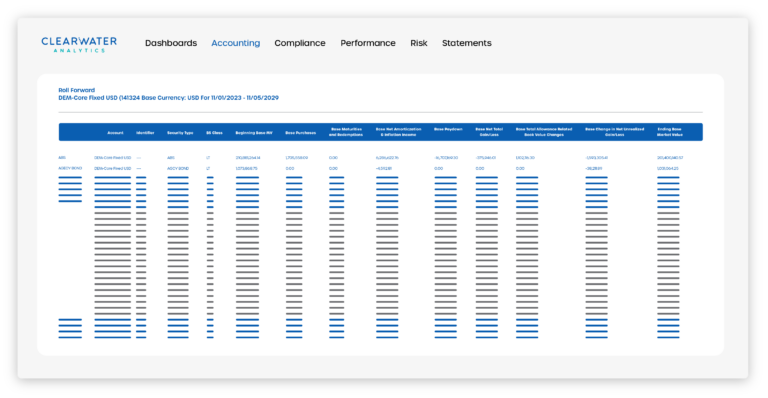Click Beginning Base MV value in AGCY BOND row
The image size is (768, 398).
[246, 168]
